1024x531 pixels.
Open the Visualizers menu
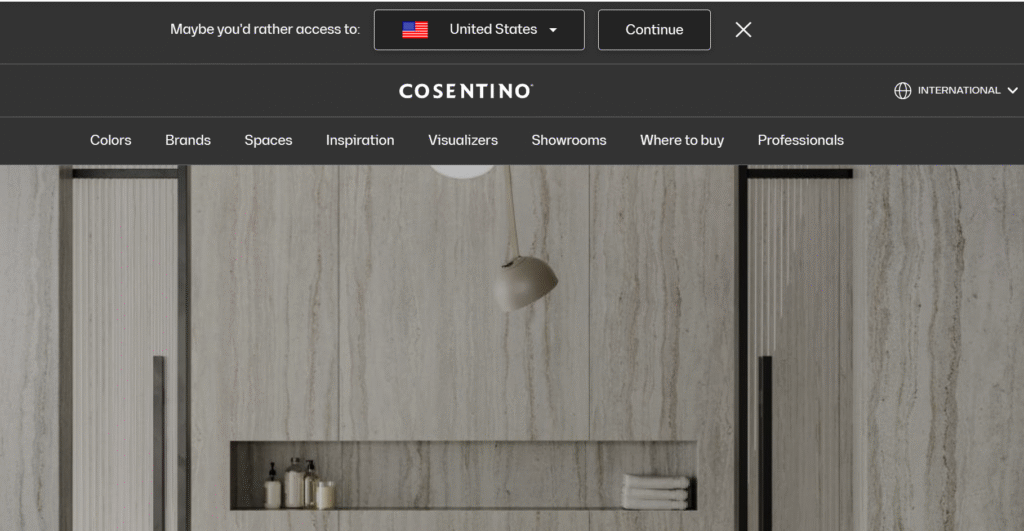coord(463,140)
